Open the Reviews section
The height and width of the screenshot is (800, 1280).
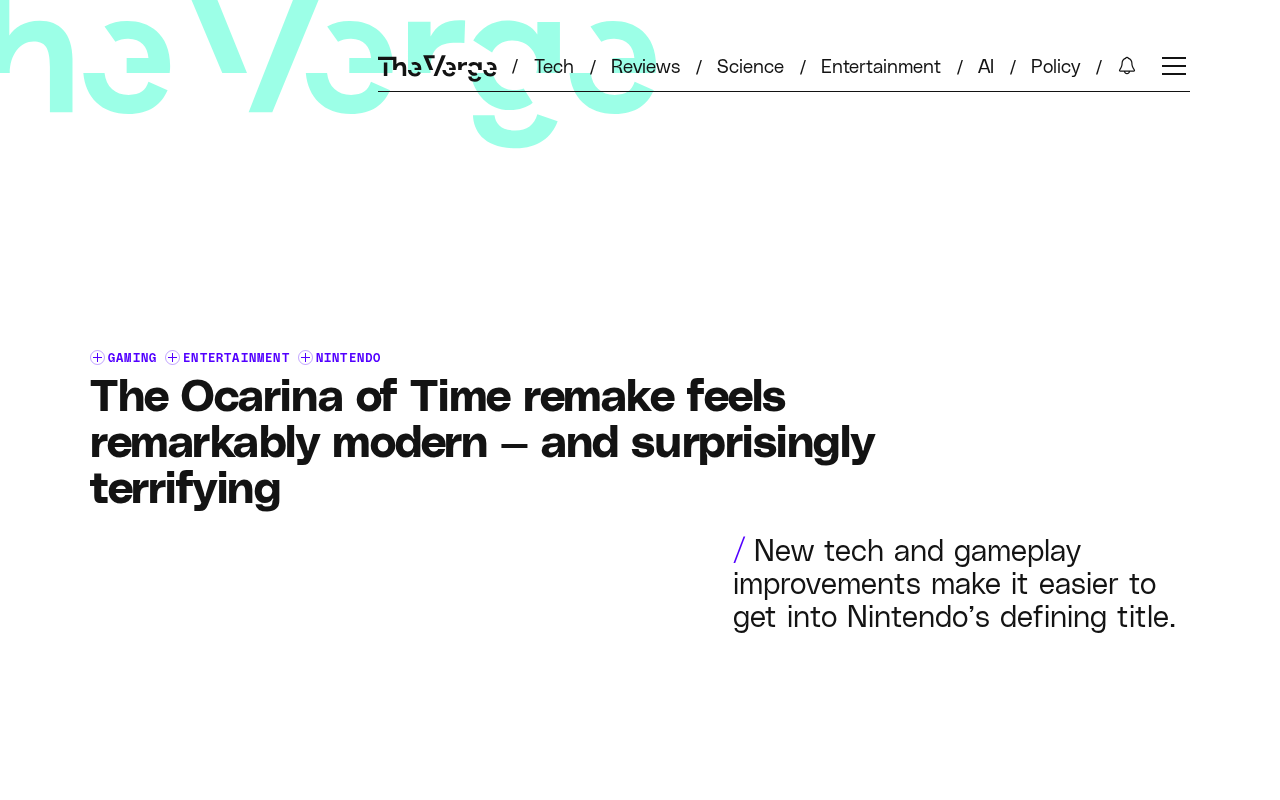point(645,66)
